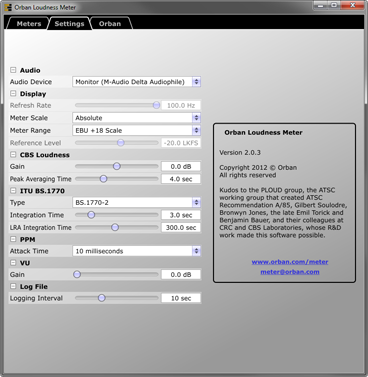This screenshot has height=377, width=368.
Task: Click the VU Gain slider handle
Action: pos(77,275)
